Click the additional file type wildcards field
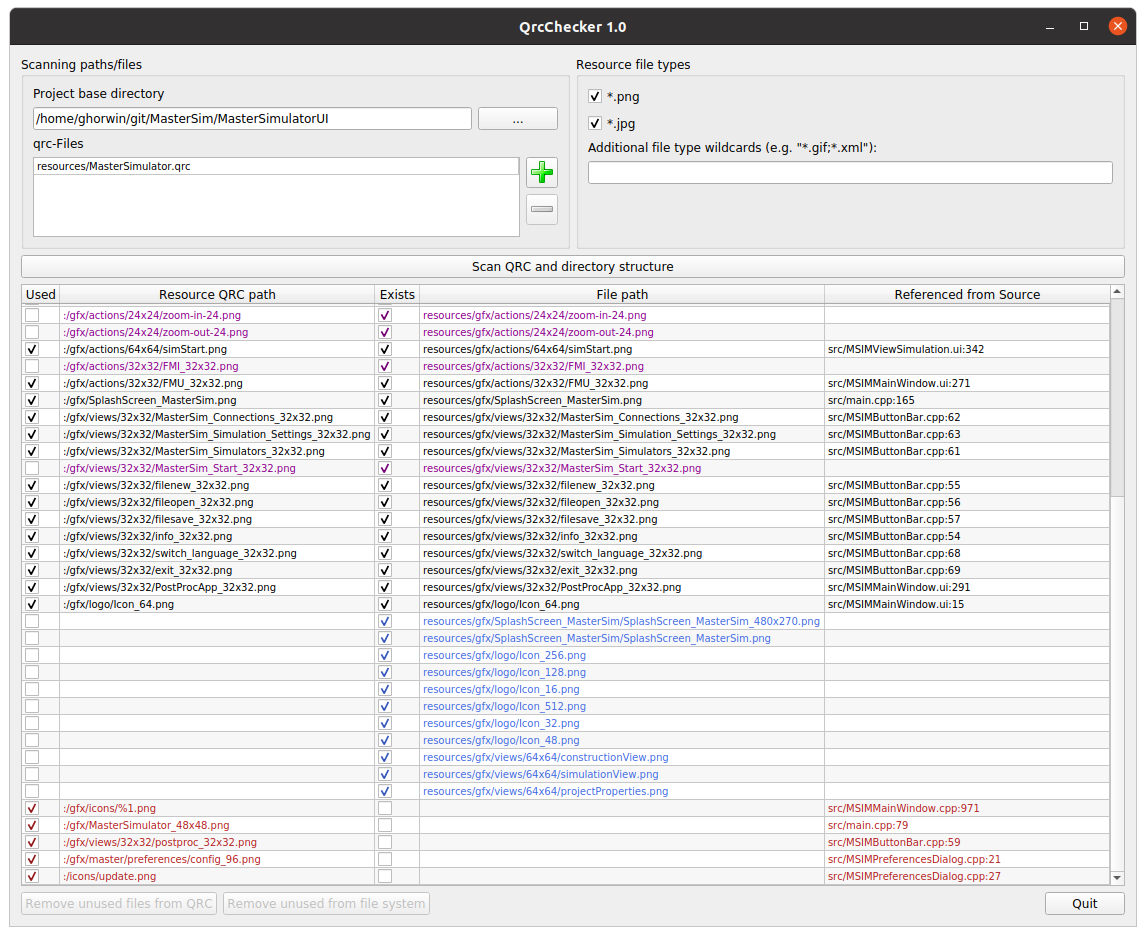Viewport: 1146px width, 936px height. (849, 173)
